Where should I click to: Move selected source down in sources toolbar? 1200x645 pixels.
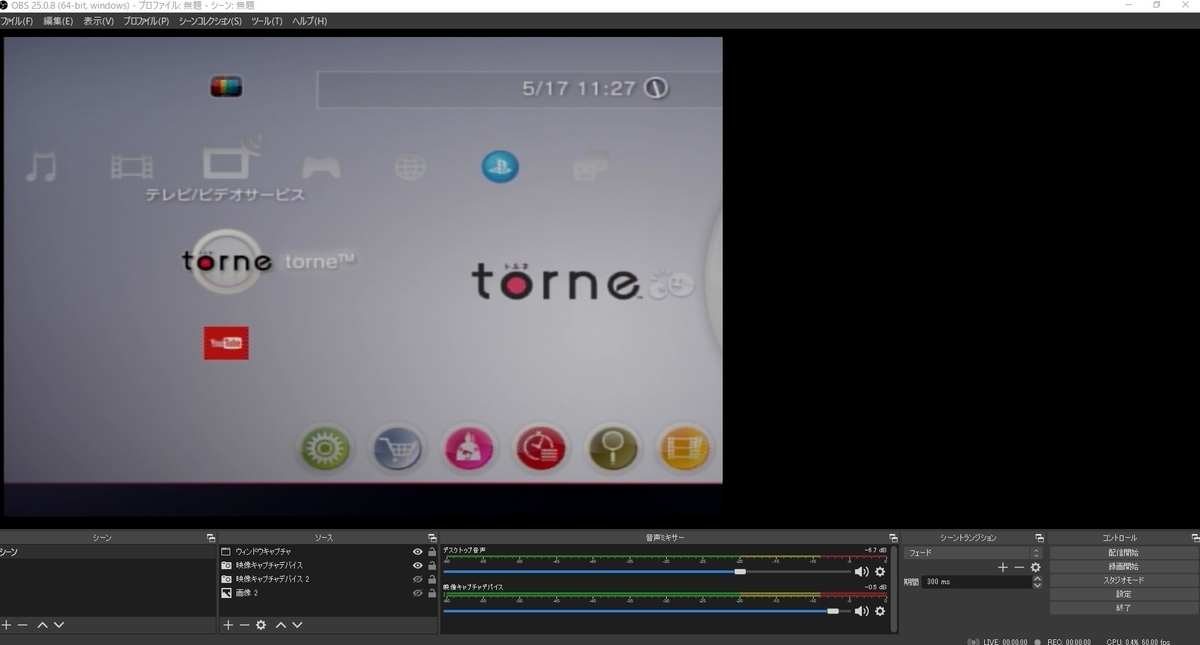coord(297,625)
